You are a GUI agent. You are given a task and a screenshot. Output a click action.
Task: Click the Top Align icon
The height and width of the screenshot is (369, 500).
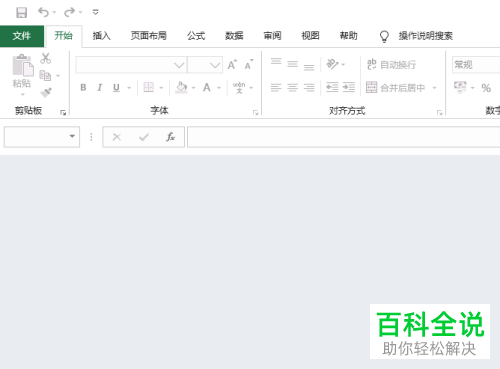(x=276, y=61)
